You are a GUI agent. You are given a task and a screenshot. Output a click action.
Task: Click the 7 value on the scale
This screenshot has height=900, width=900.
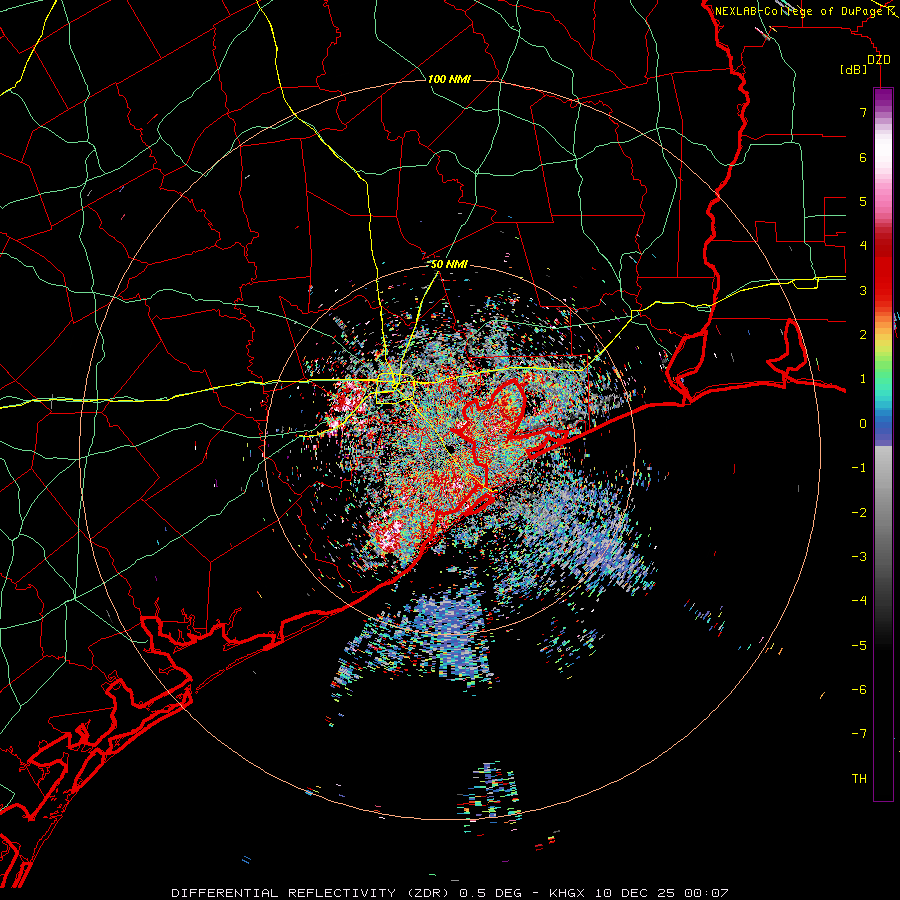[x=863, y=112]
